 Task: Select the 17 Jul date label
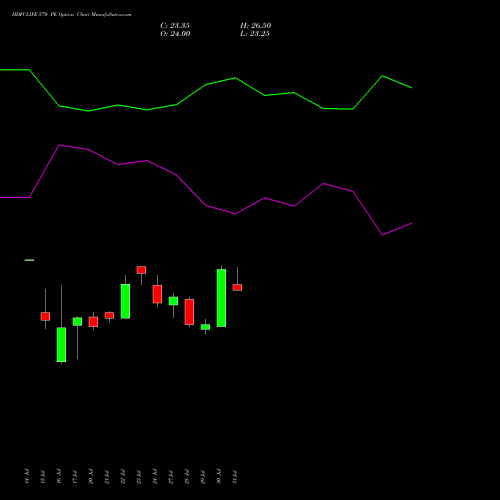click(75, 477)
